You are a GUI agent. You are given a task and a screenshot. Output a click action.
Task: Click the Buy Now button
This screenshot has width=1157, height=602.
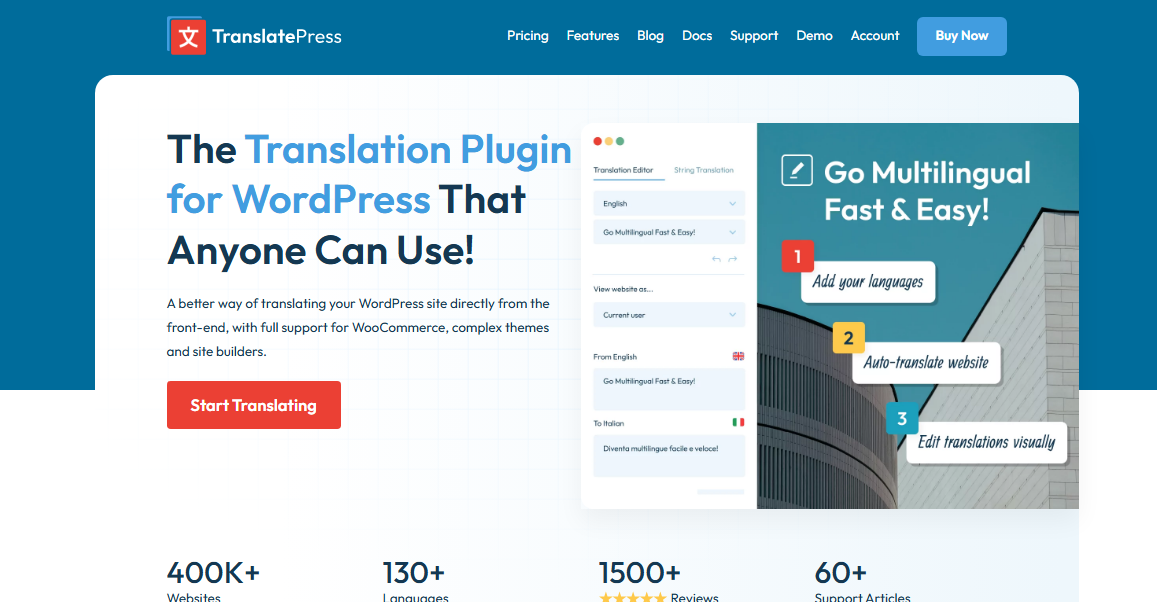coord(961,36)
